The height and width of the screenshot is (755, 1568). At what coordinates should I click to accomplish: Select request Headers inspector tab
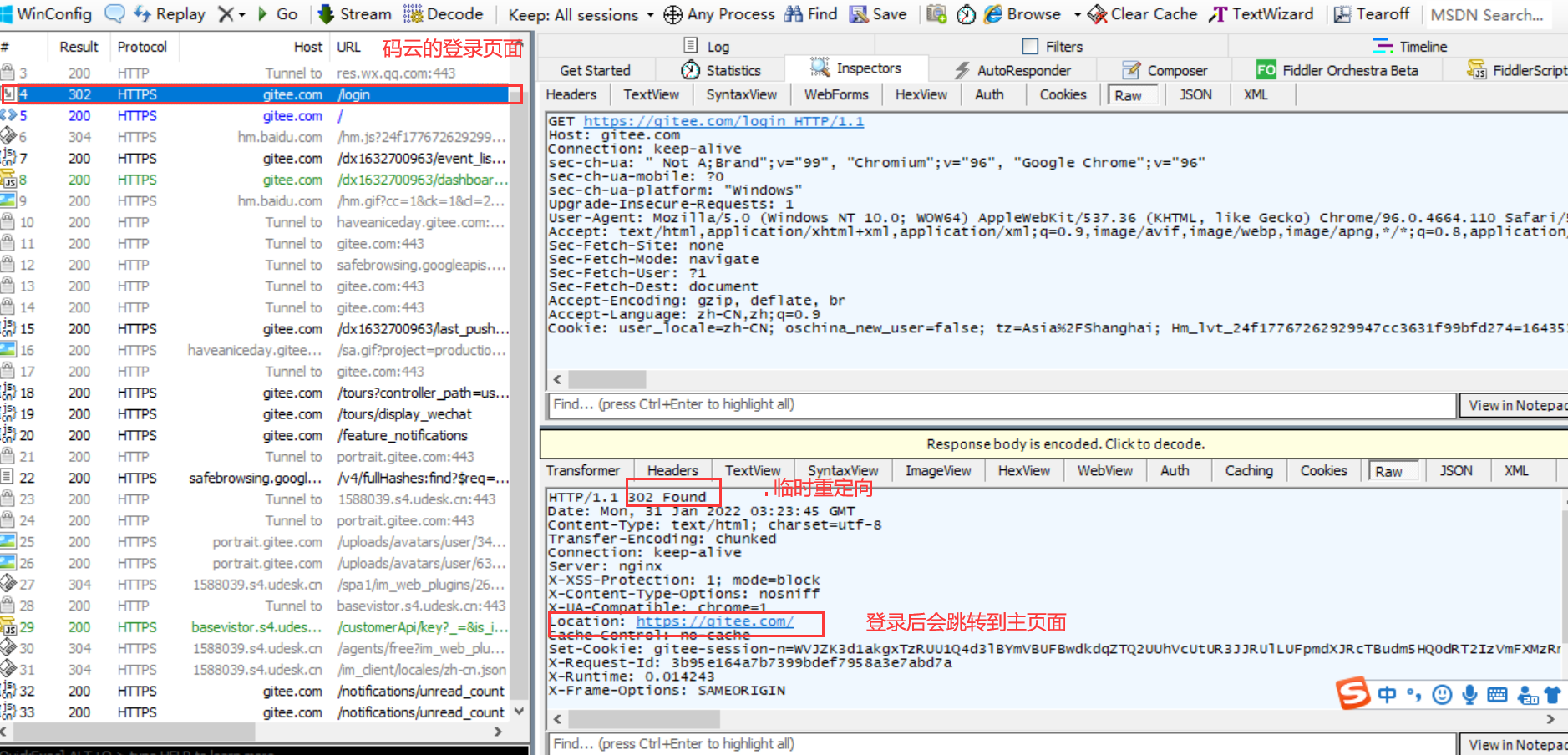(571, 94)
